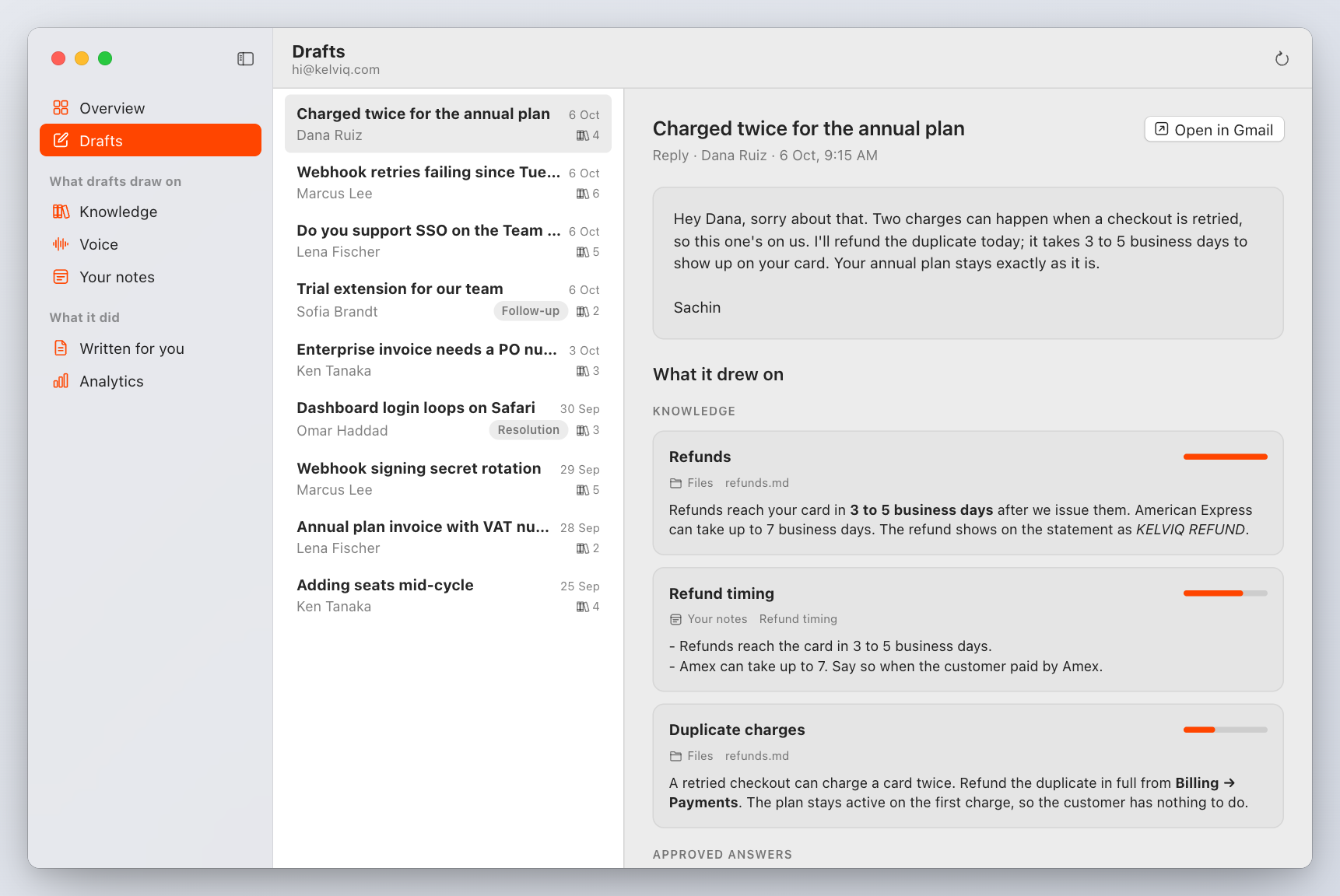
Task: Open the refunds.md link in the Refunds card
Action: (756, 483)
